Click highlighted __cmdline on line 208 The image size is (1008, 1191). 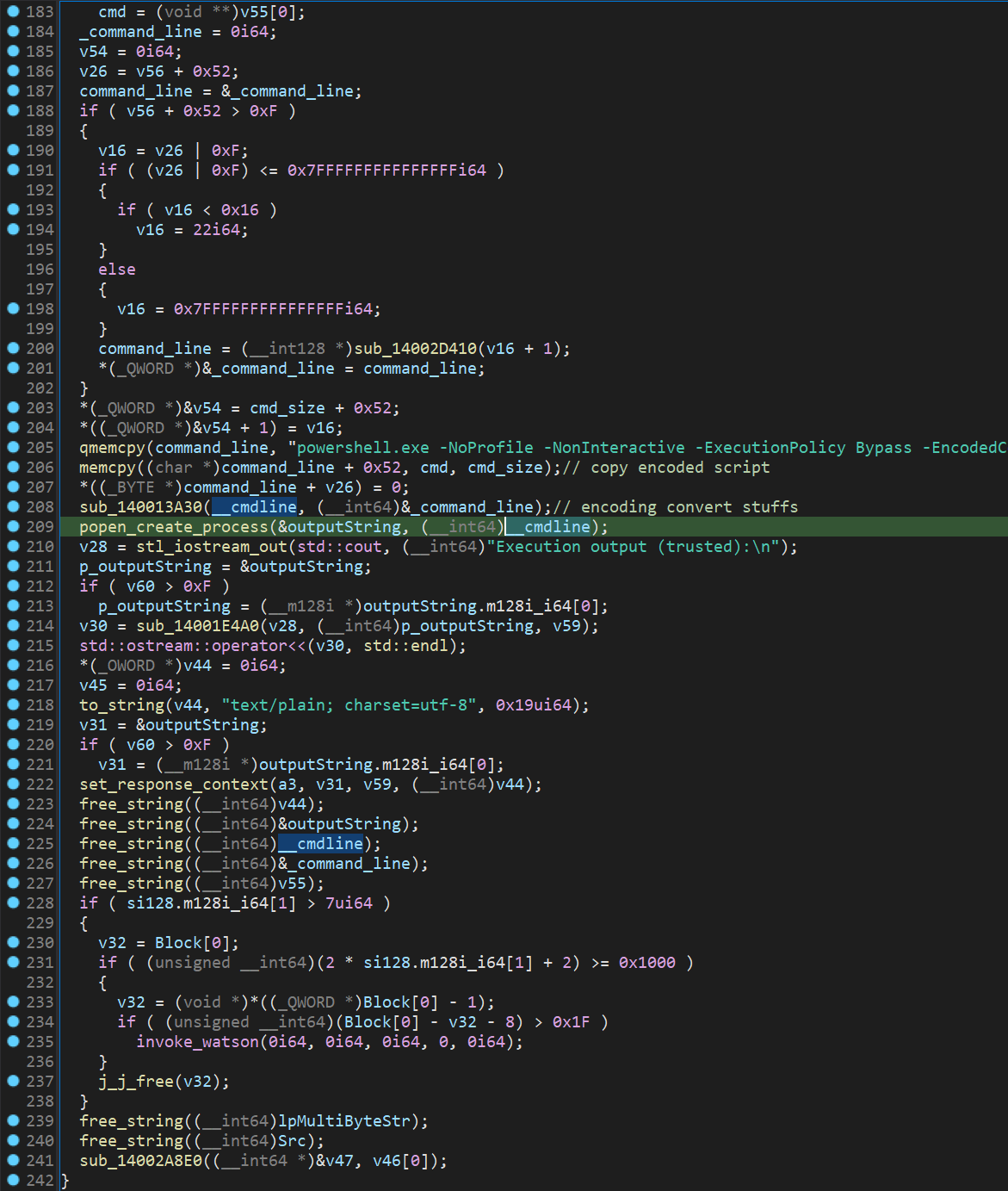tap(255, 507)
